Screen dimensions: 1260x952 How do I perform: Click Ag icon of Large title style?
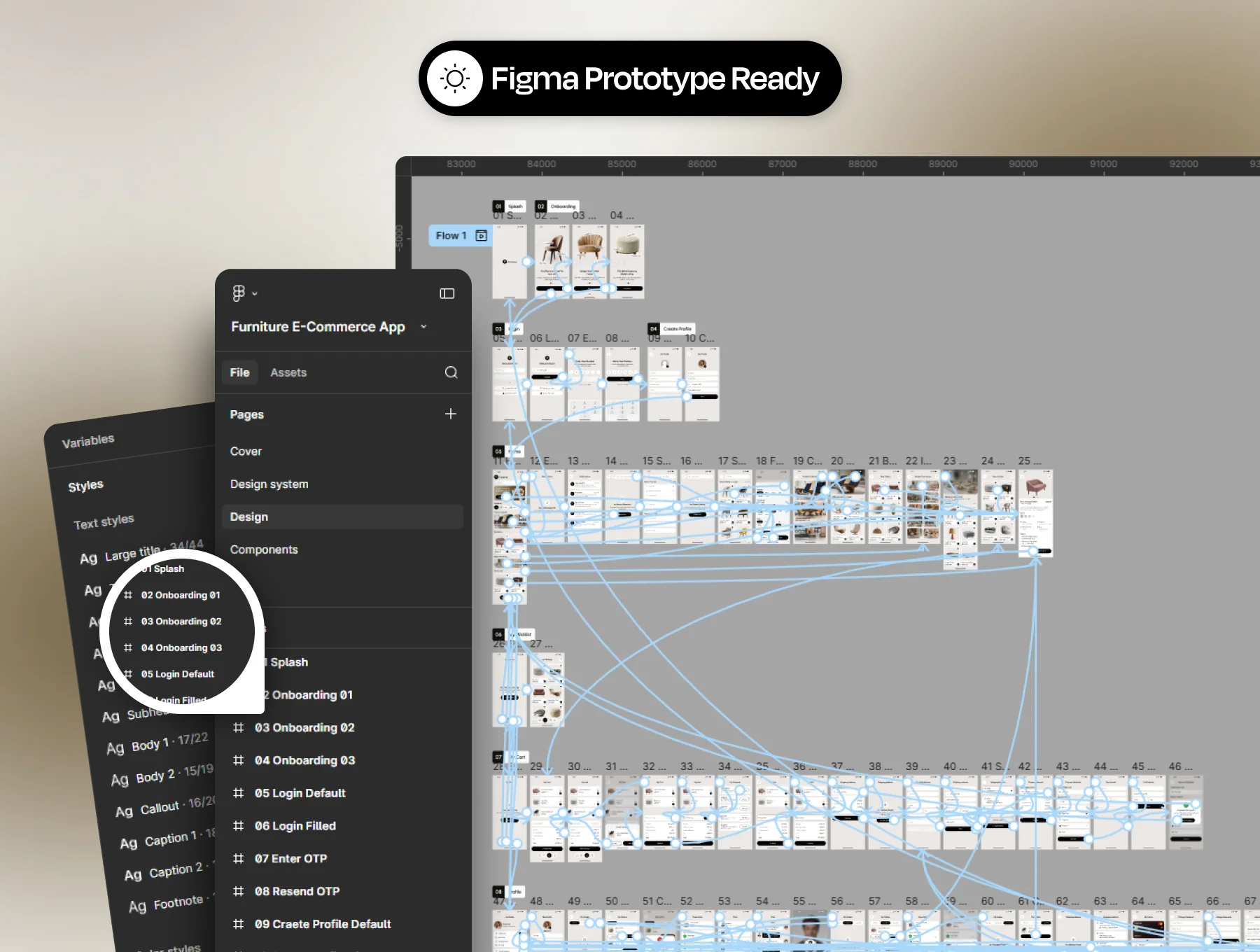pos(88,559)
